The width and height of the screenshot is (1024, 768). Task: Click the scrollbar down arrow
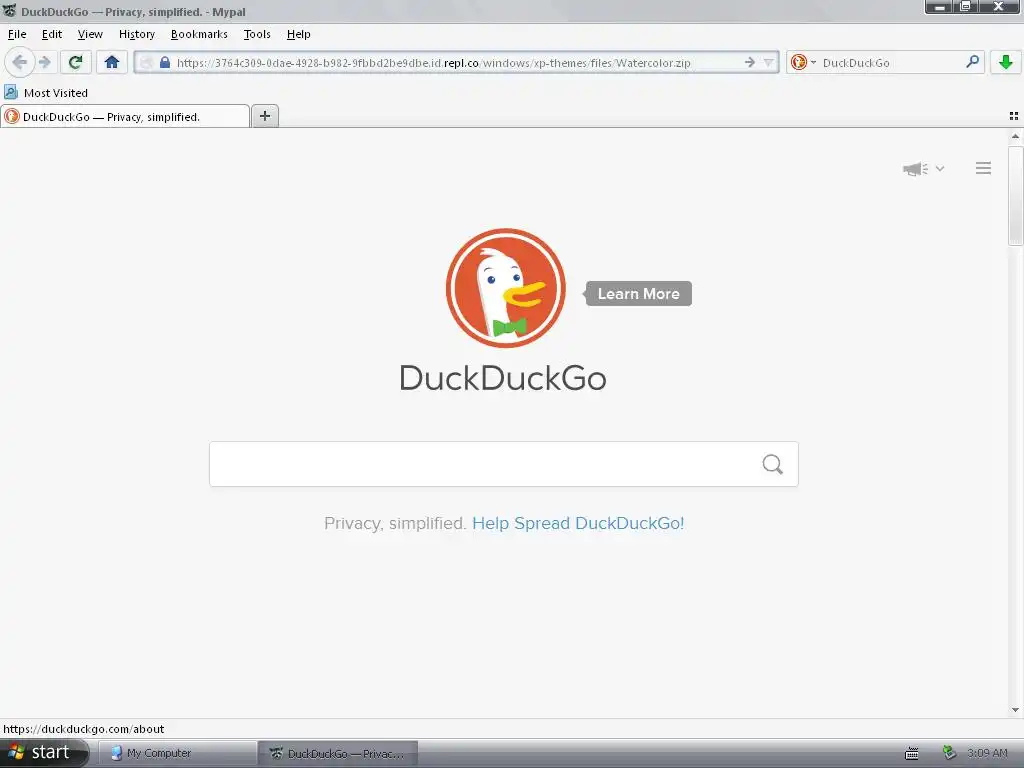tap(1015, 710)
